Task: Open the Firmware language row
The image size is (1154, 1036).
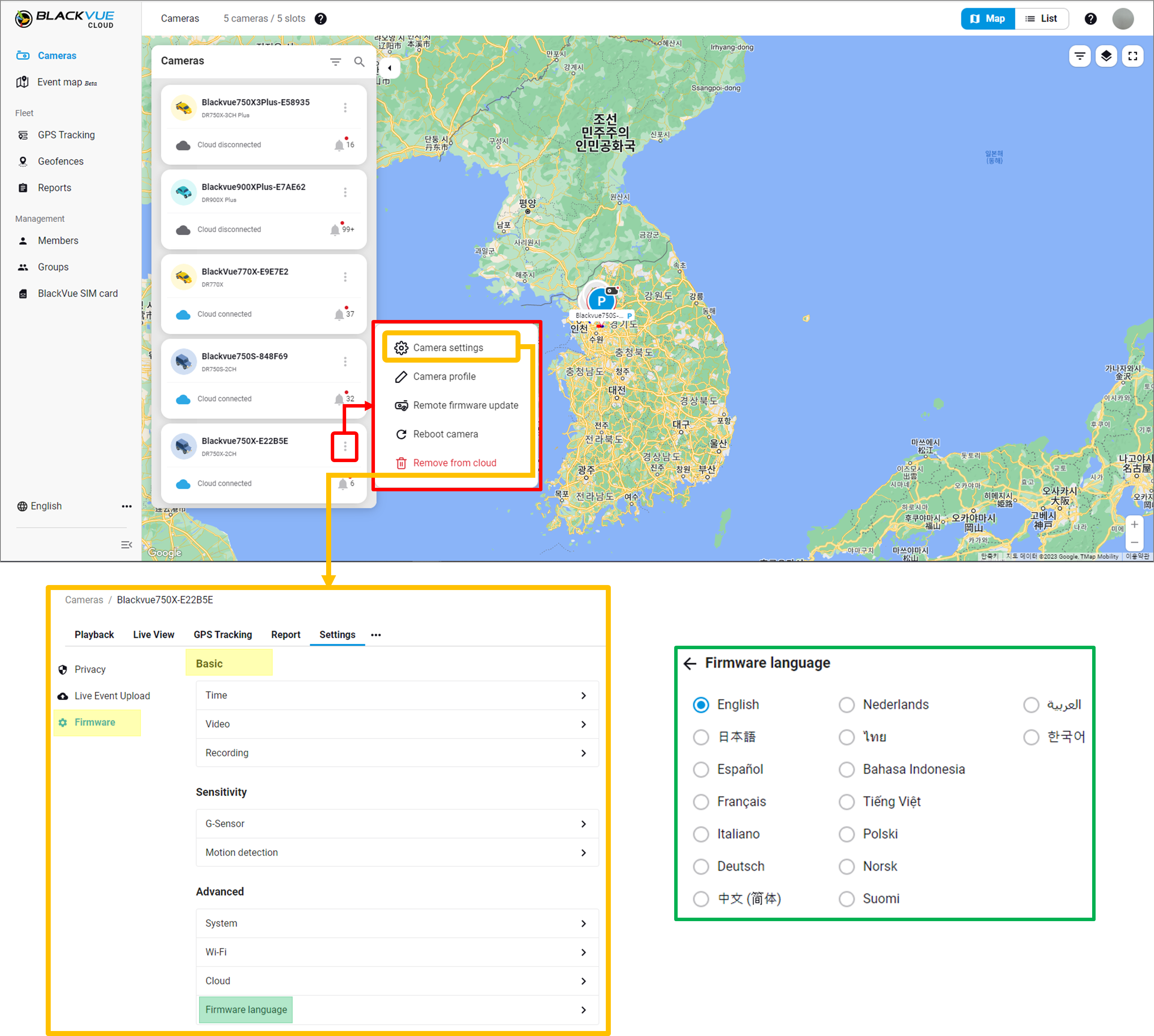Action: 397,1010
